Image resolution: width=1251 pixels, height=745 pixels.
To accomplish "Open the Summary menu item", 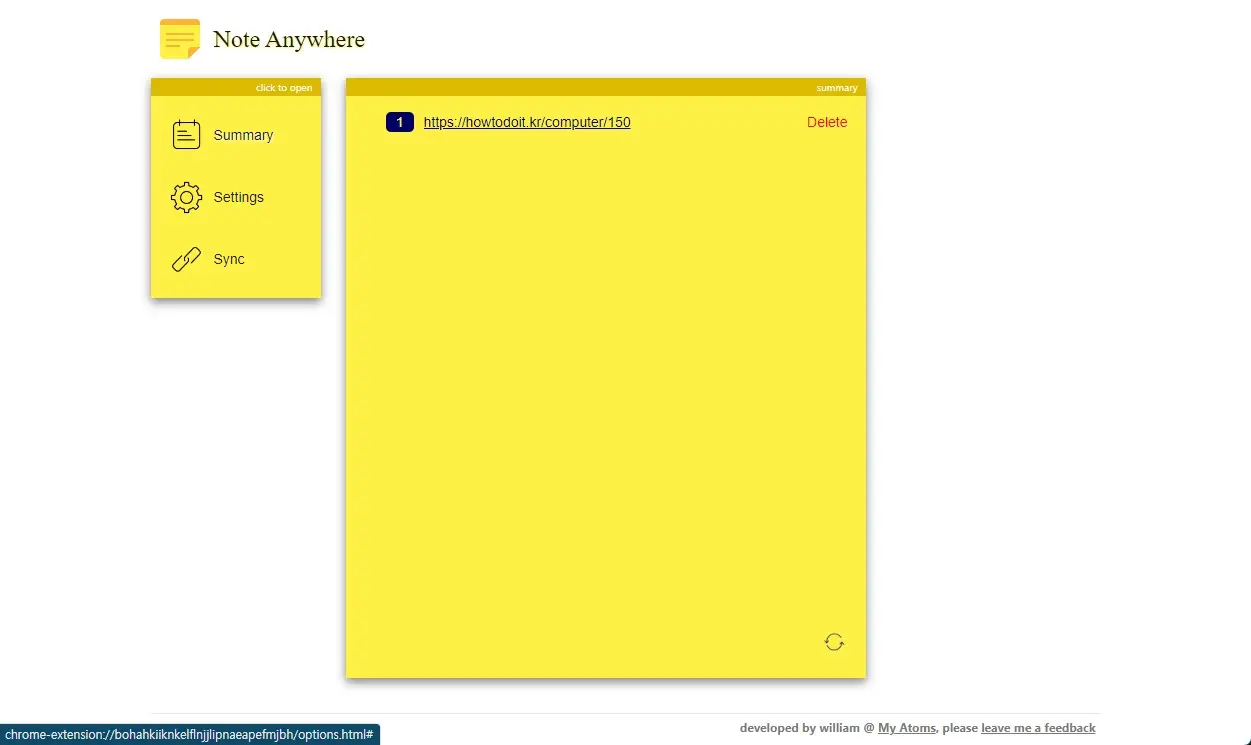I will pyautogui.click(x=243, y=135).
